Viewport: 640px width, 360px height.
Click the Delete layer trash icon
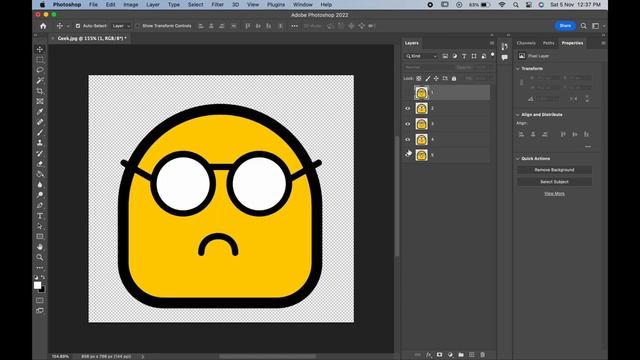tap(482, 355)
